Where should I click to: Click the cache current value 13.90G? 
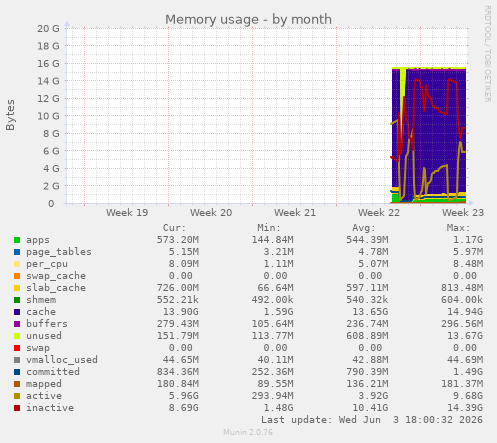(180, 312)
